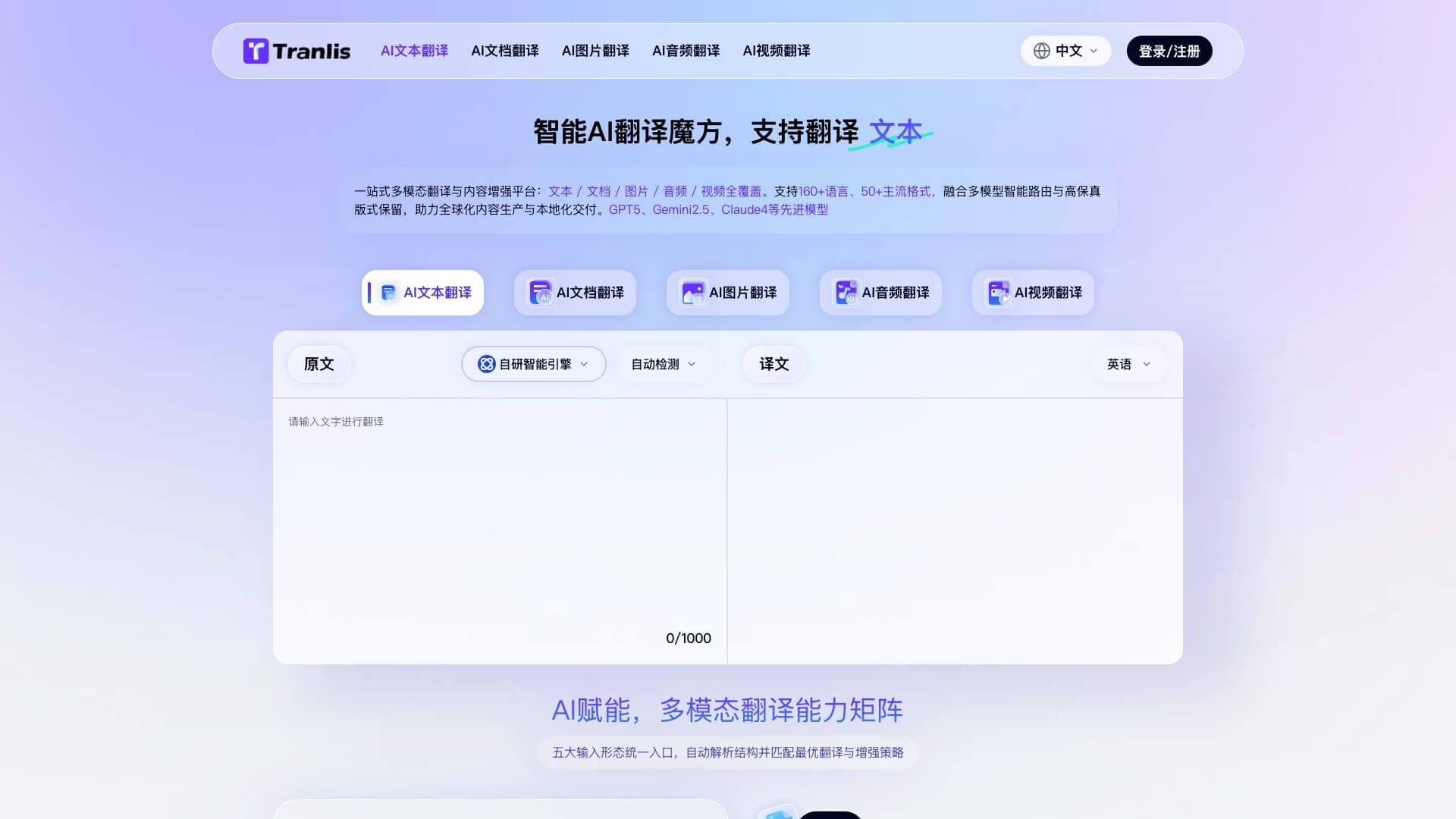The width and height of the screenshot is (1456, 819).
Task: Click the 自研智能引擎 engine icon
Action: pyautogui.click(x=486, y=364)
